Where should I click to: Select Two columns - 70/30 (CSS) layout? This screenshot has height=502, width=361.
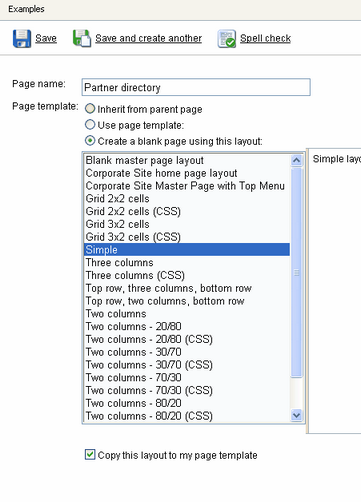coord(187,390)
